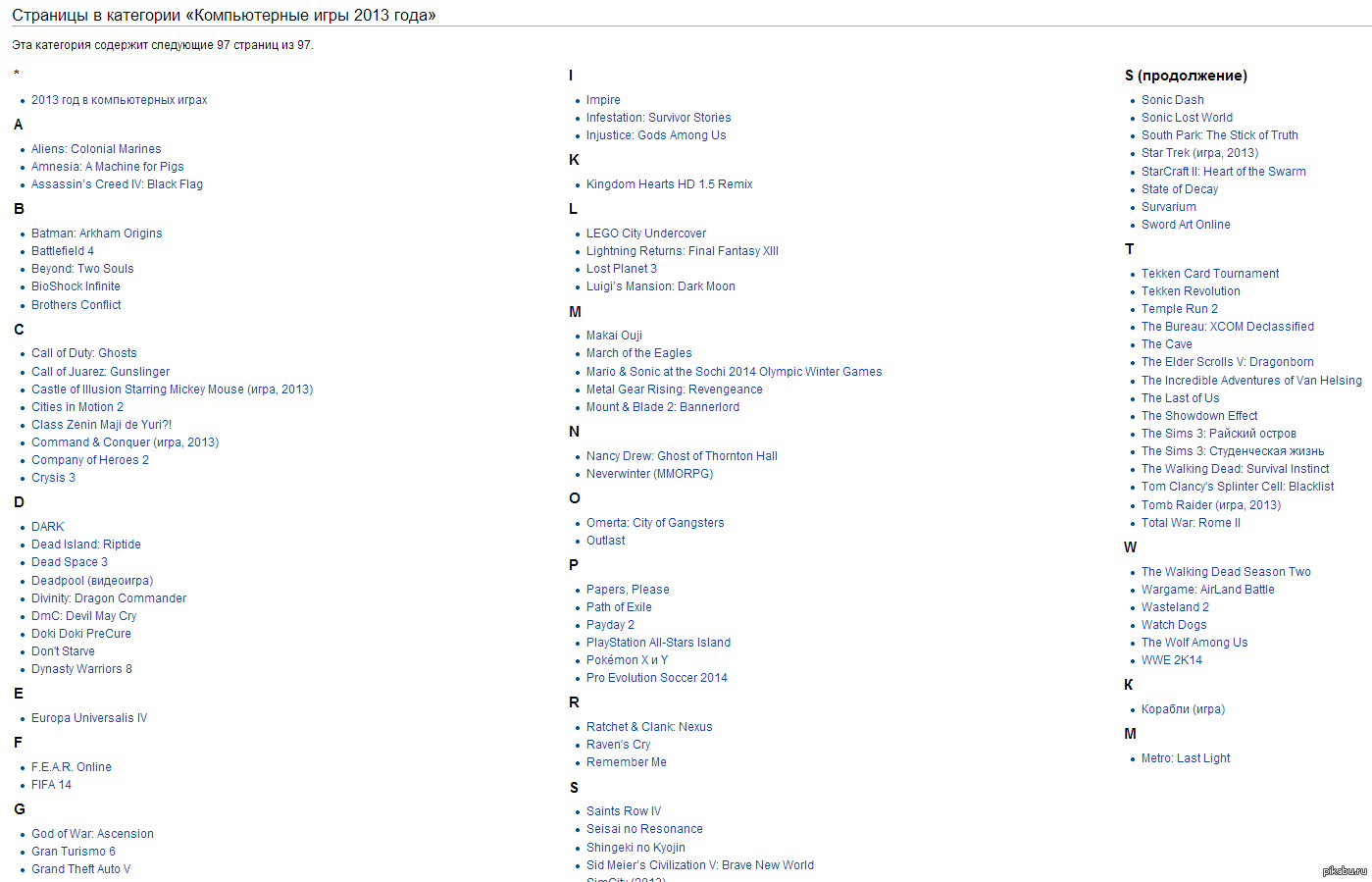Open Call of Duty: Ghosts page

pyautogui.click(x=84, y=353)
